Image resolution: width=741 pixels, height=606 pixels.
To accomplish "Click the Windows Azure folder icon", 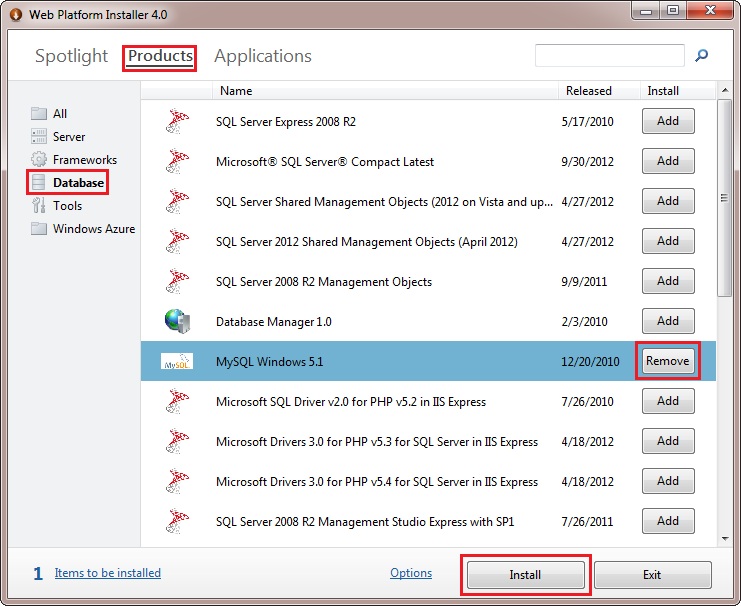I will pos(39,229).
